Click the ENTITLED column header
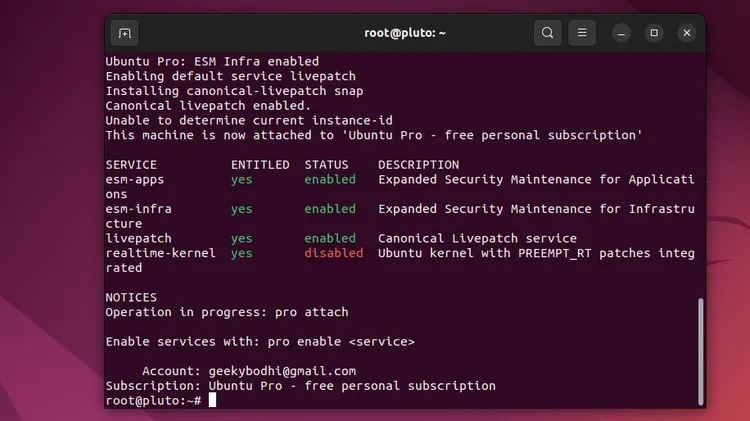The width and height of the screenshot is (750, 421). 260,165
